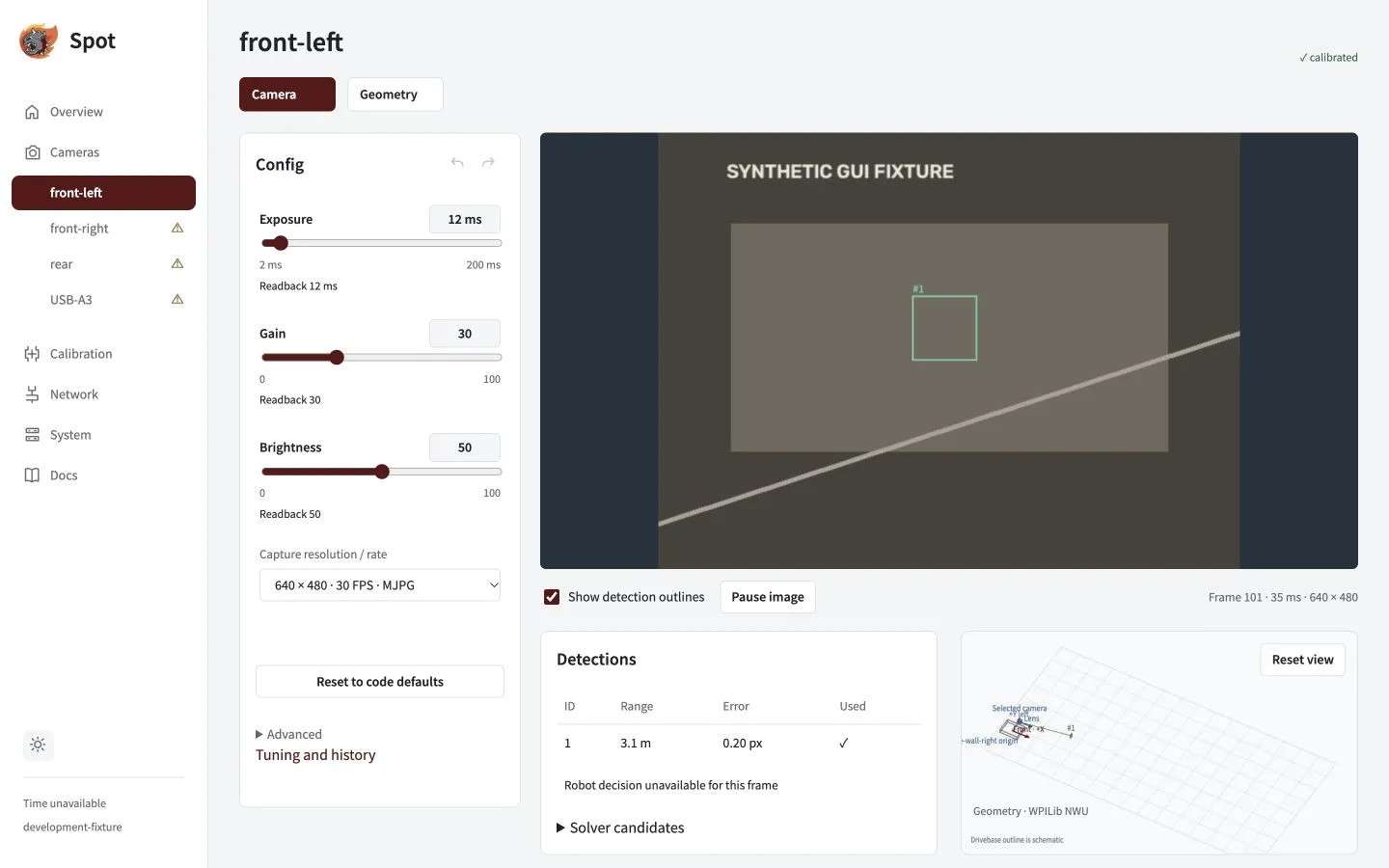
Task: Expand the Advanced section
Action: pos(288,734)
